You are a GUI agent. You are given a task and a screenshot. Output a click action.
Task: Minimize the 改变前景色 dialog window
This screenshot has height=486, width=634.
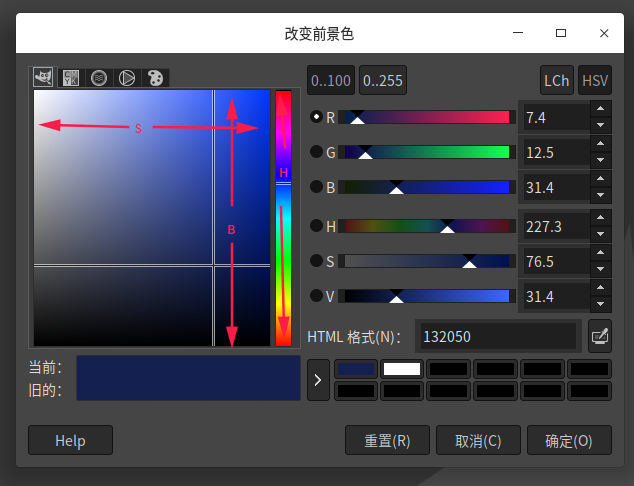click(x=518, y=33)
